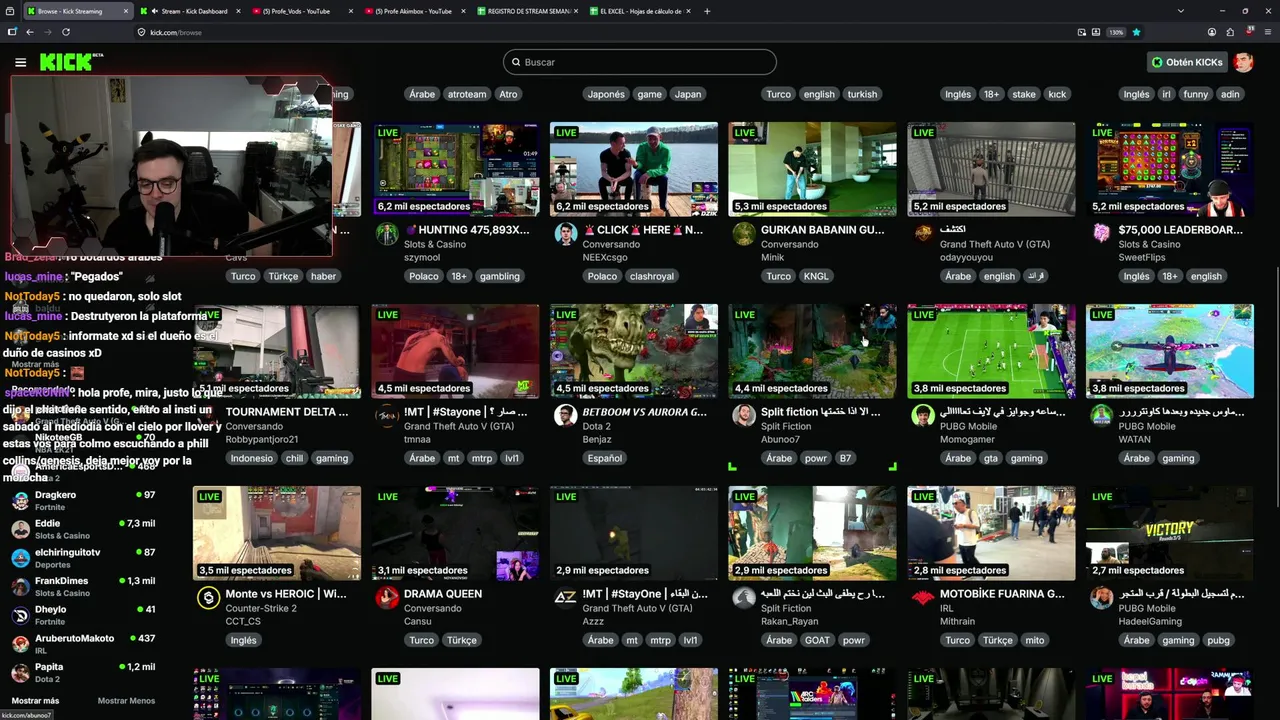Open Cansu channel avatar
The width and height of the screenshot is (1280, 720).
[387, 598]
